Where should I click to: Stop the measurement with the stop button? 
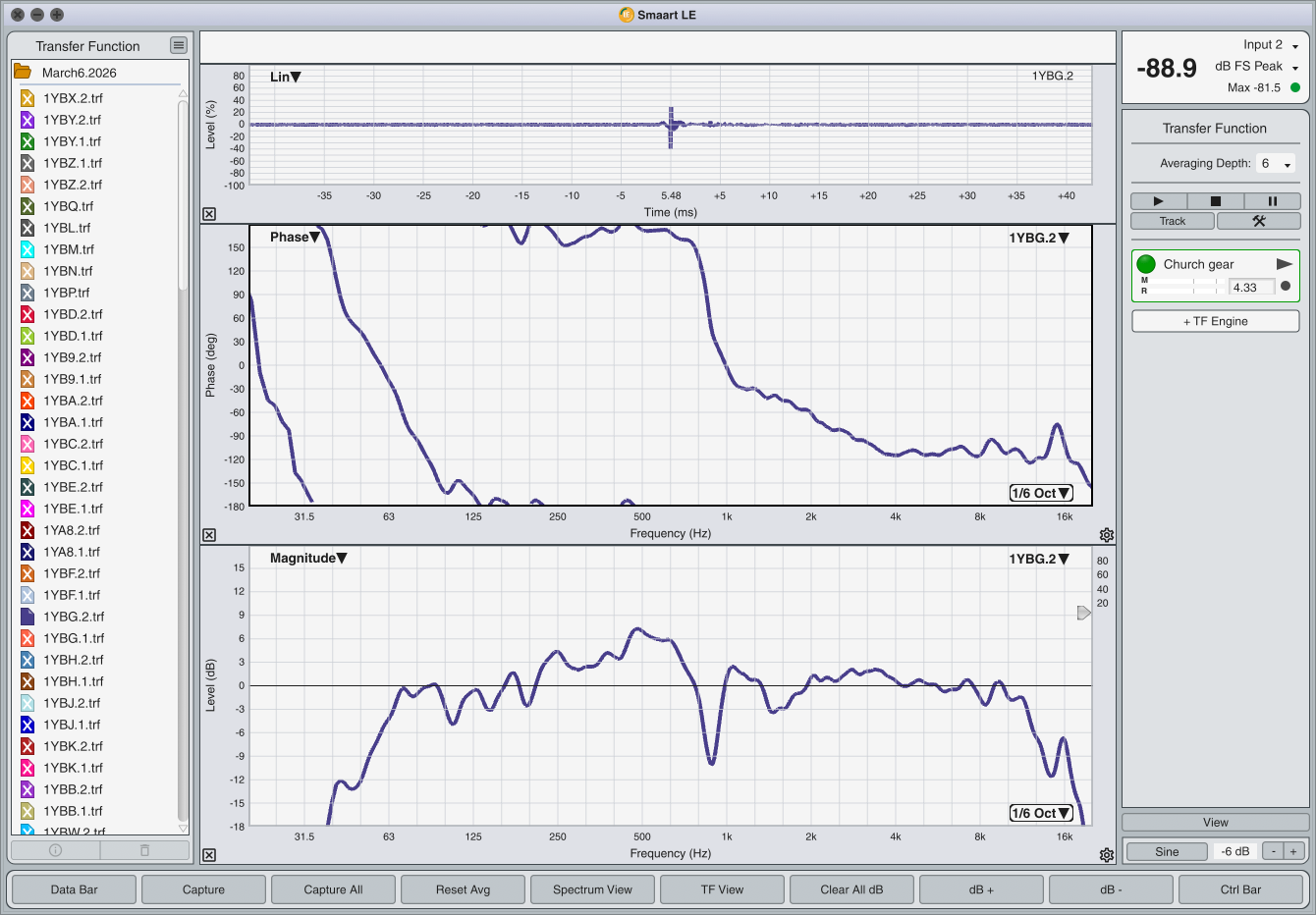coord(1215,201)
